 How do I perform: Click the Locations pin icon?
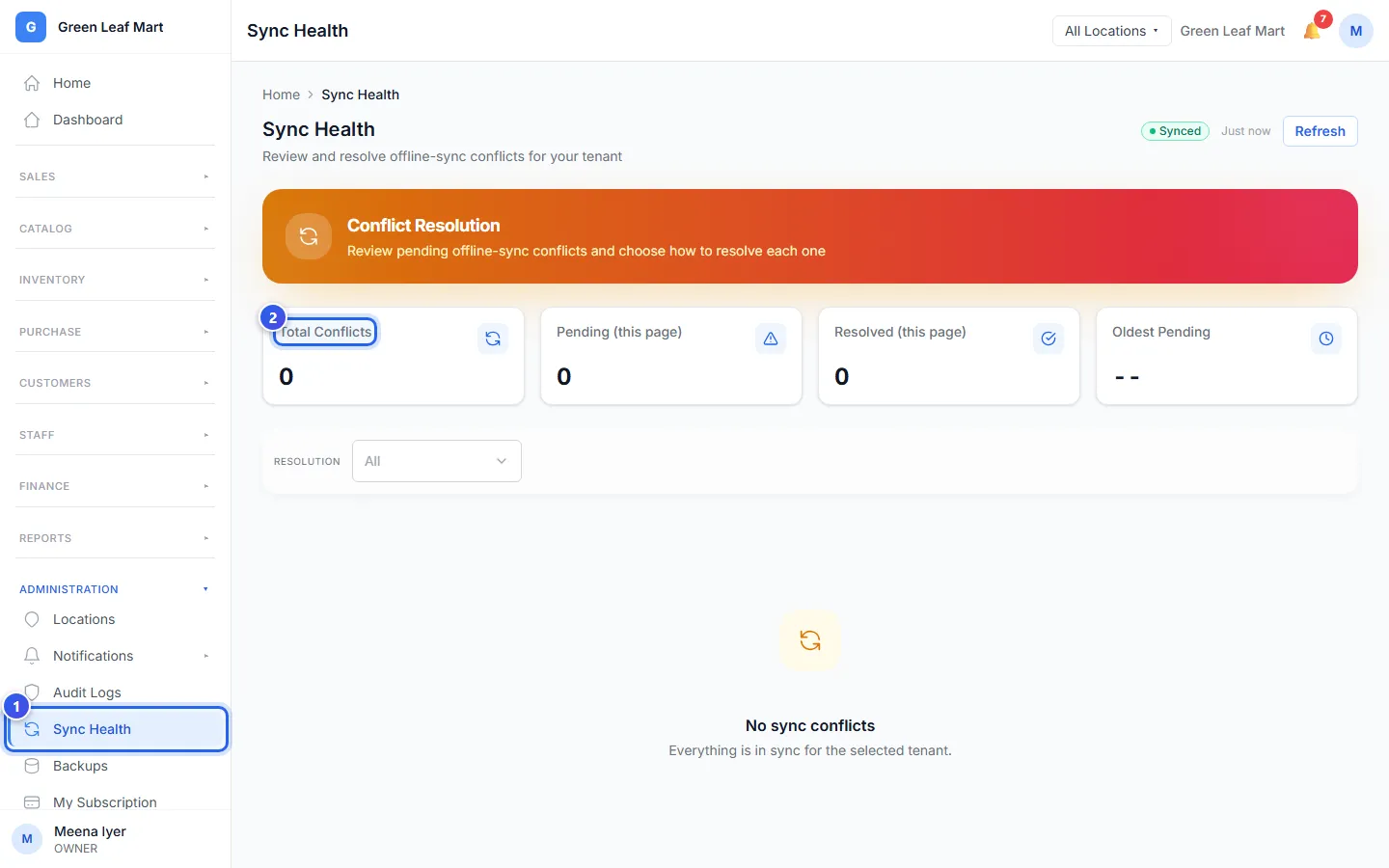click(32, 619)
